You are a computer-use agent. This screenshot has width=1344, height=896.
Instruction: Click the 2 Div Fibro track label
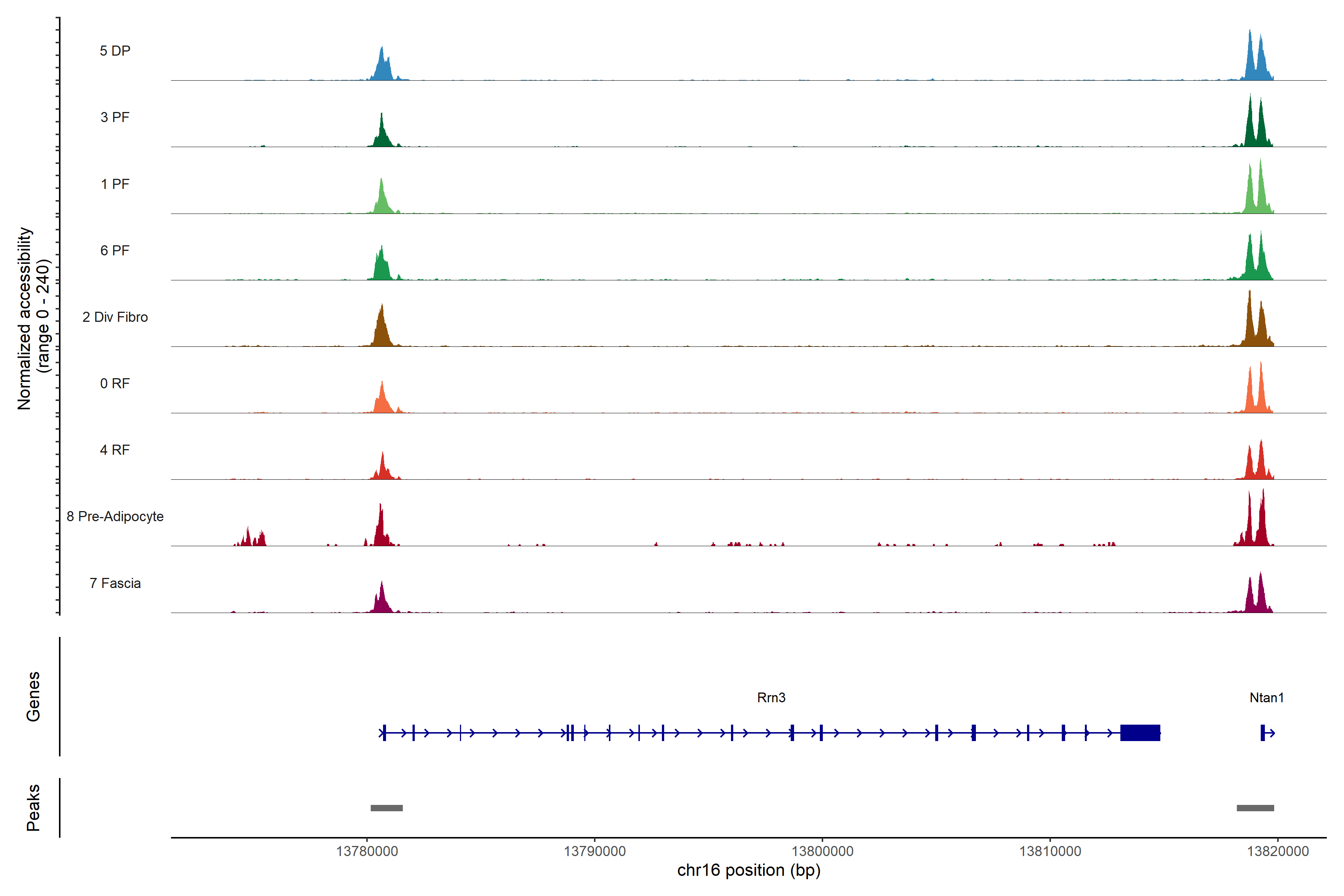coord(115,317)
